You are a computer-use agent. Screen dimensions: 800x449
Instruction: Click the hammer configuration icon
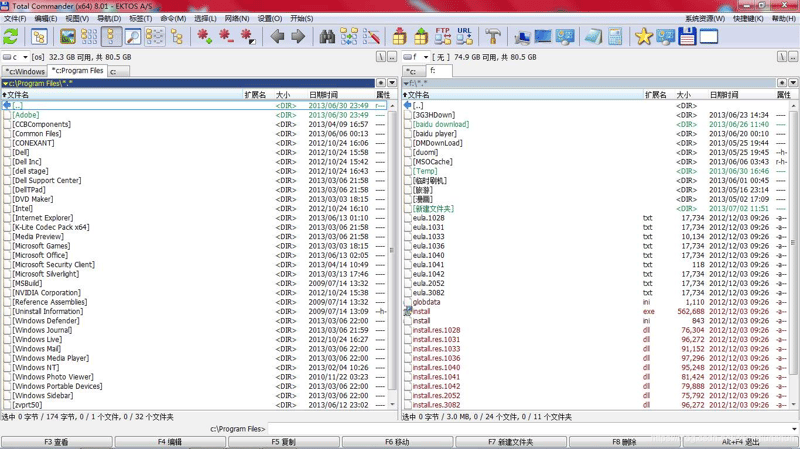click(x=493, y=37)
